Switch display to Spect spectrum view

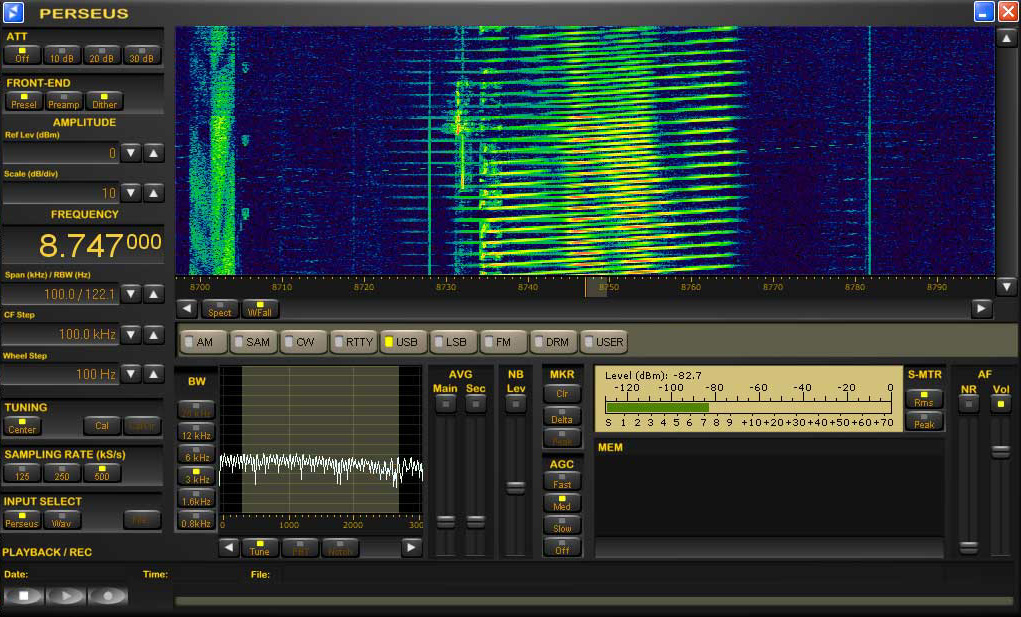click(x=219, y=308)
